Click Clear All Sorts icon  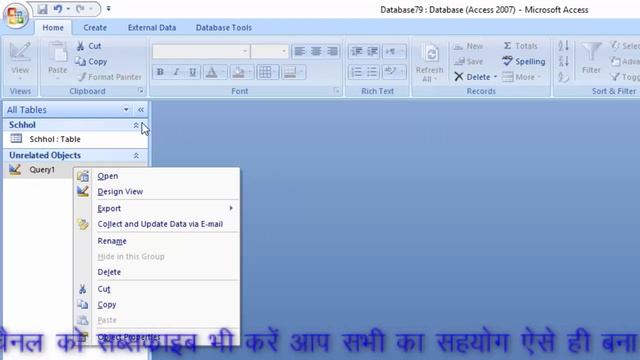563,77
